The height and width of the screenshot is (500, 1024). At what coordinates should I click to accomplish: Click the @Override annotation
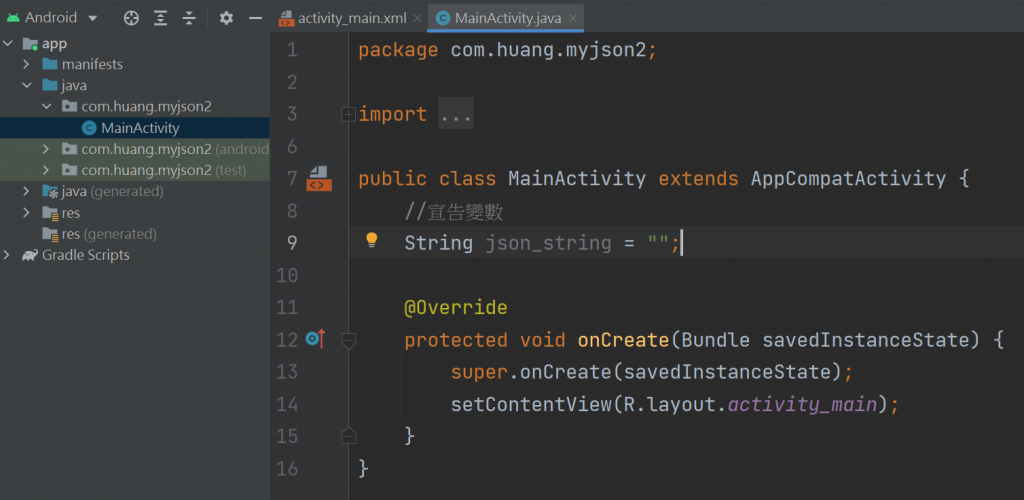(x=456, y=307)
